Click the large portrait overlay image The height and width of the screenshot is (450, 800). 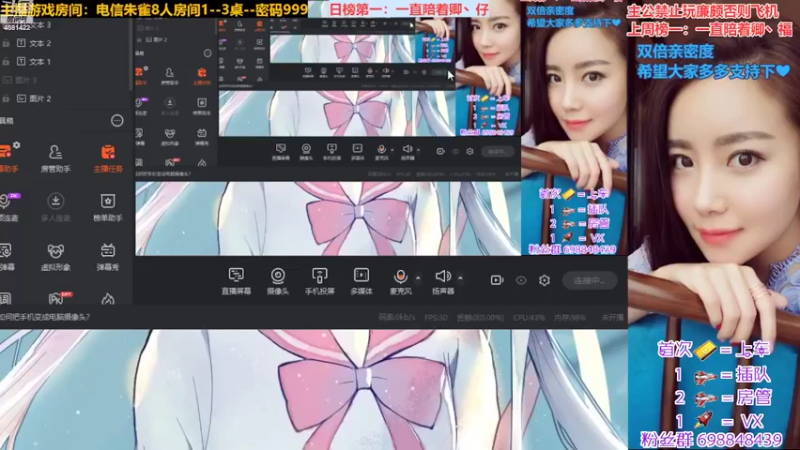point(714,225)
